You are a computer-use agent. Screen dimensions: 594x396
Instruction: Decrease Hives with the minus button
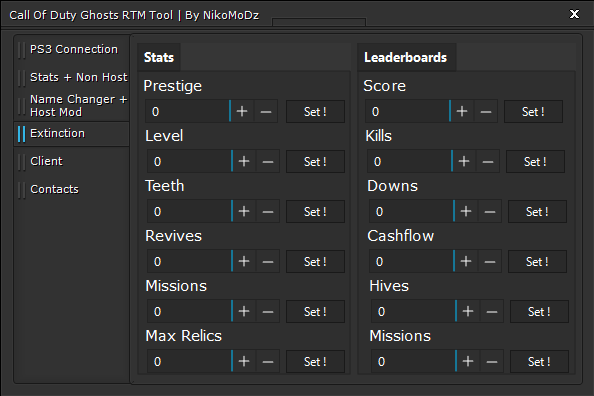492,311
